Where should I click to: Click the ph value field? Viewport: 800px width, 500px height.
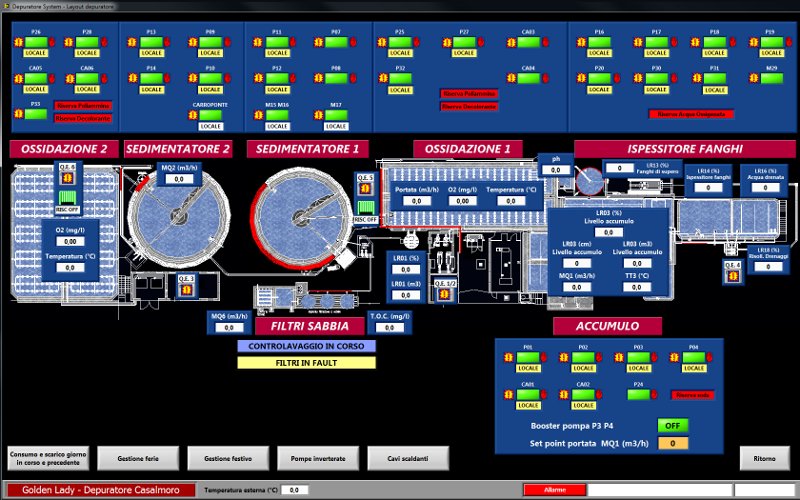pos(556,170)
